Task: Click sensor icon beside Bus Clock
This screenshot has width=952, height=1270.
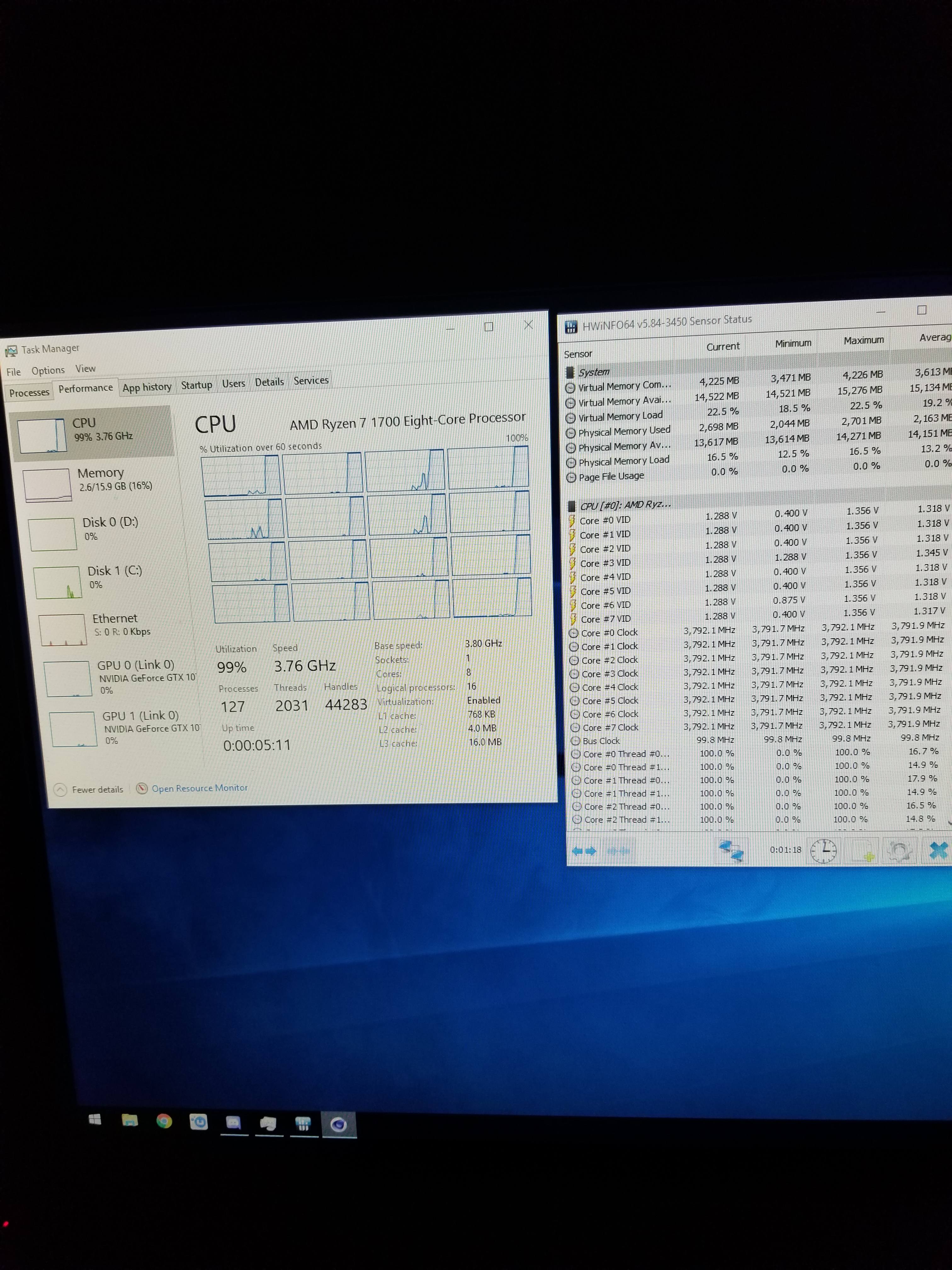Action: (x=575, y=741)
